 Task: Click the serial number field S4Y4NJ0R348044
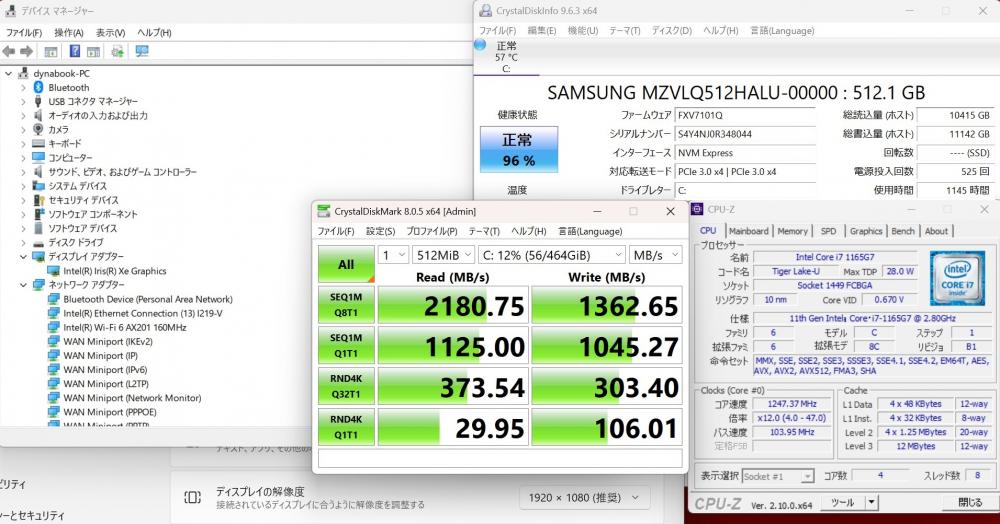(745, 134)
